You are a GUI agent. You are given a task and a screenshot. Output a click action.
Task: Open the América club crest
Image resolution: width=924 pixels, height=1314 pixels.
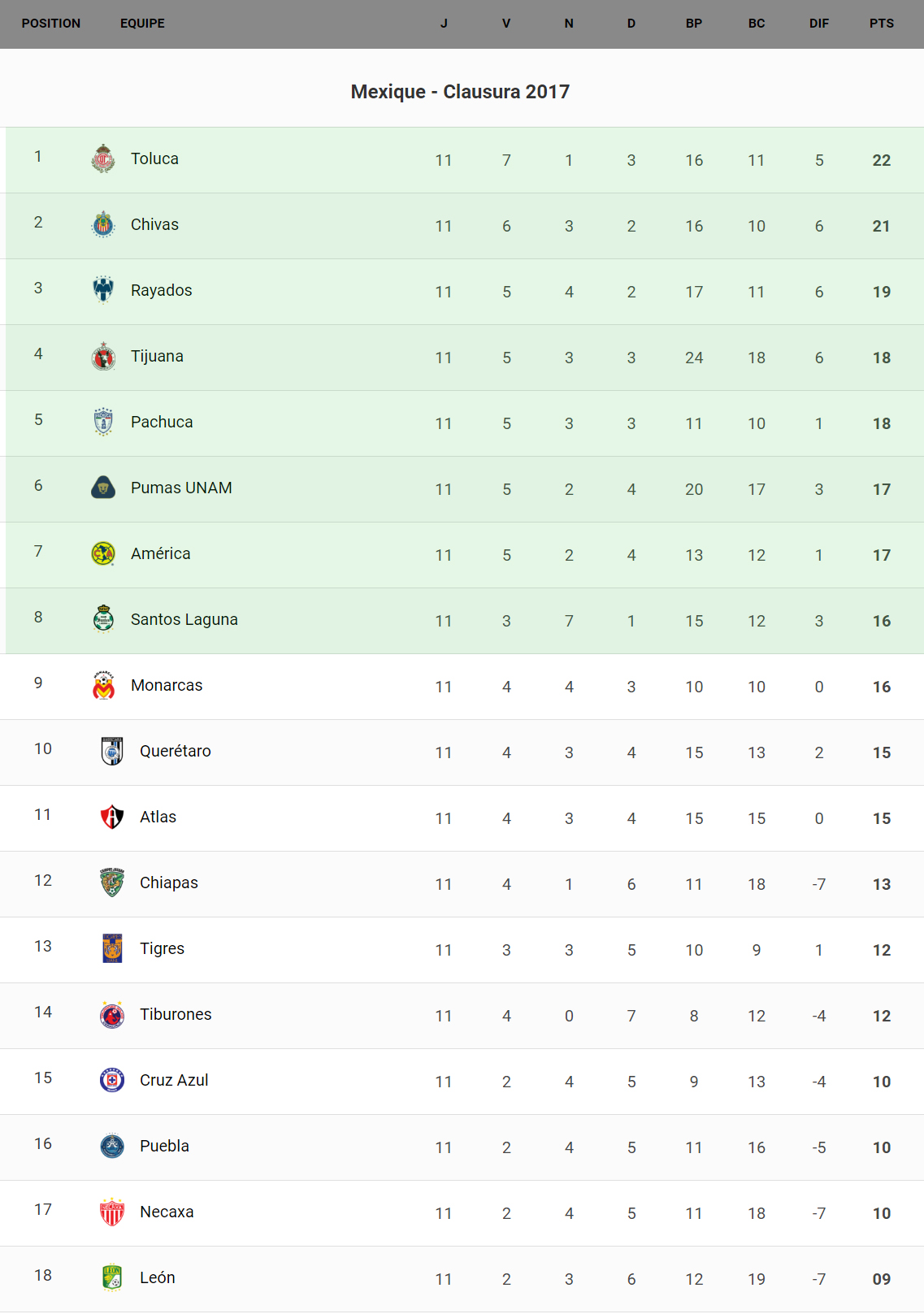pyautogui.click(x=103, y=553)
